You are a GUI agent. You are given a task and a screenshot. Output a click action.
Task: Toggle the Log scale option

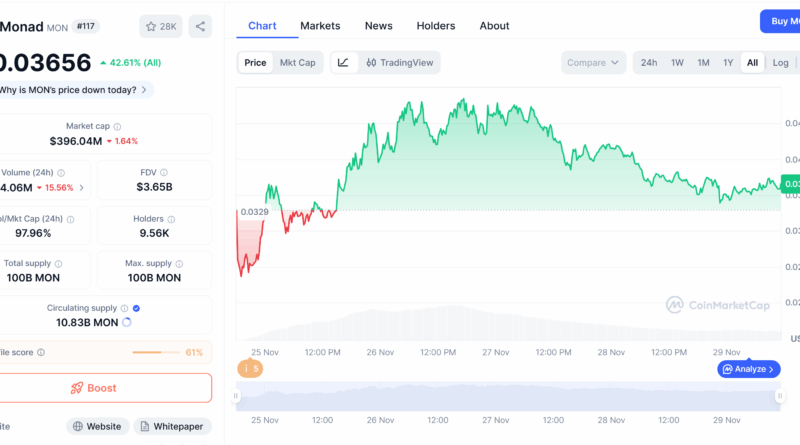(x=781, y=62)
